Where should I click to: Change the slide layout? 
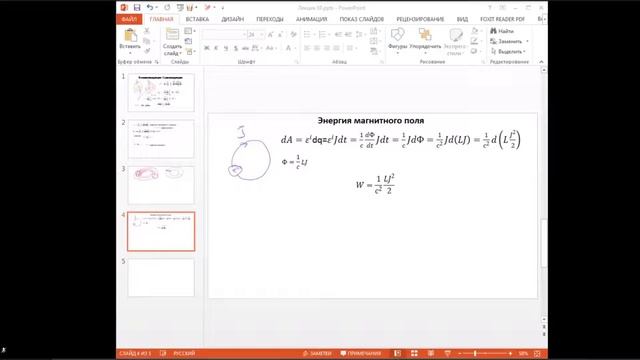click(x=189, y=31)
